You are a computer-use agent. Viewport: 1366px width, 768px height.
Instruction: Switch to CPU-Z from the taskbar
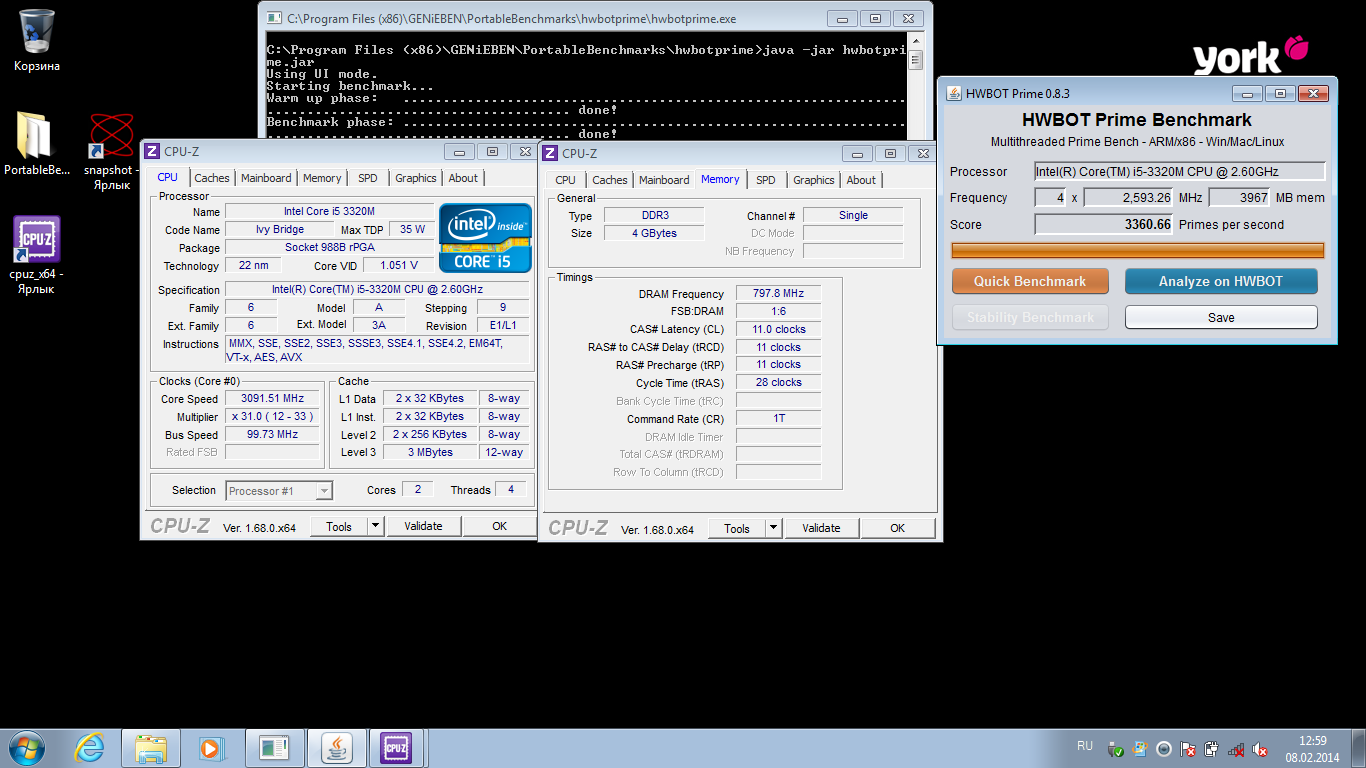pyautogui.click(x=397, y=748)
